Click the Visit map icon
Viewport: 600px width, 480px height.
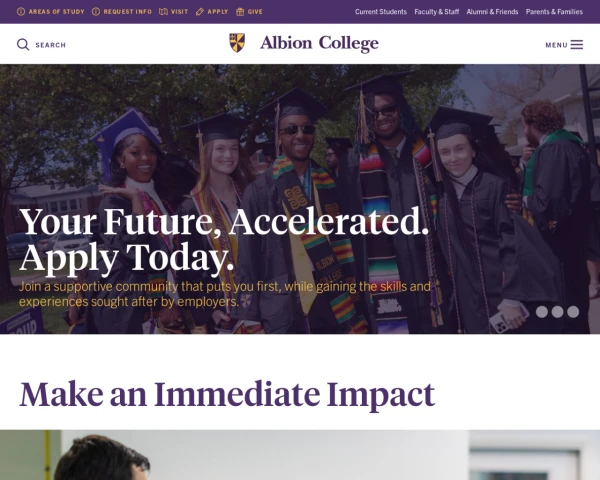(x=163, y=12)
